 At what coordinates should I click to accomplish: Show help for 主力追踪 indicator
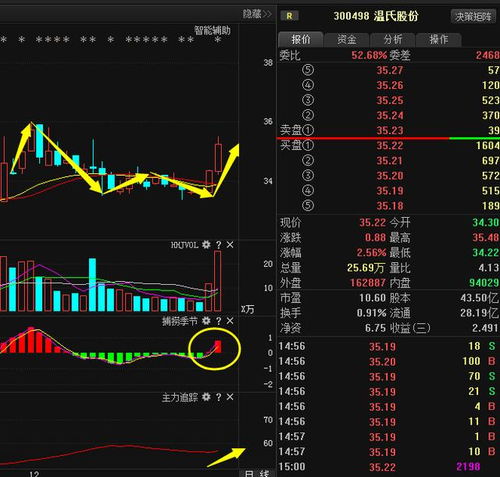219,397
